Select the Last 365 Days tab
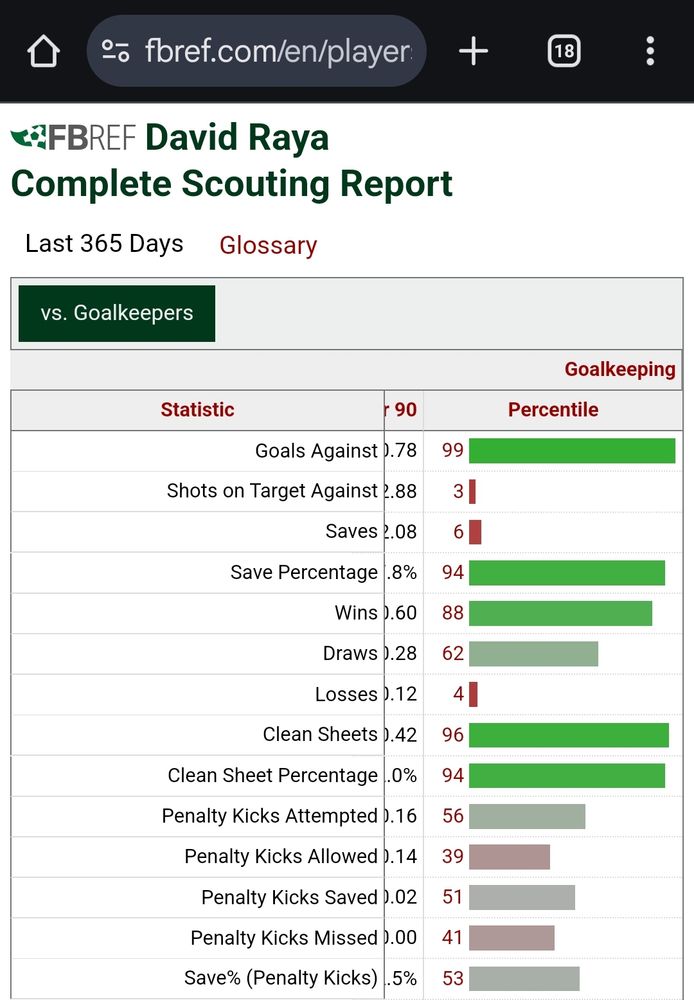The width and height of the screenshot is (694, 1000). coord(104,244)
